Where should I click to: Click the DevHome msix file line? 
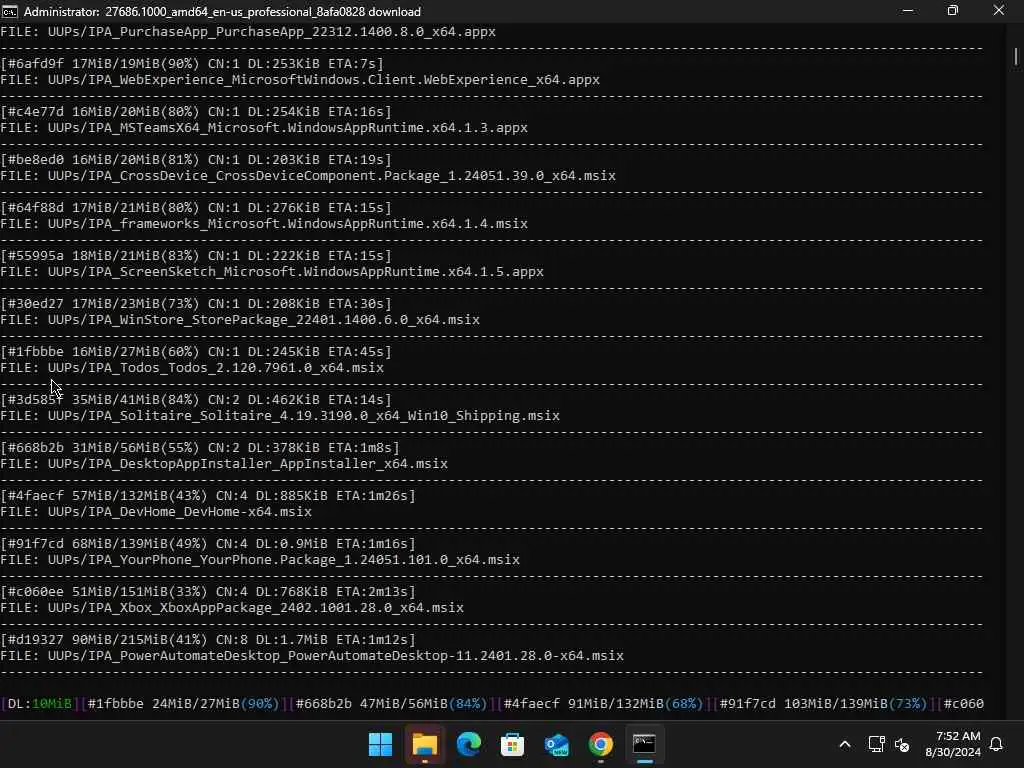(x=156, y=511)
